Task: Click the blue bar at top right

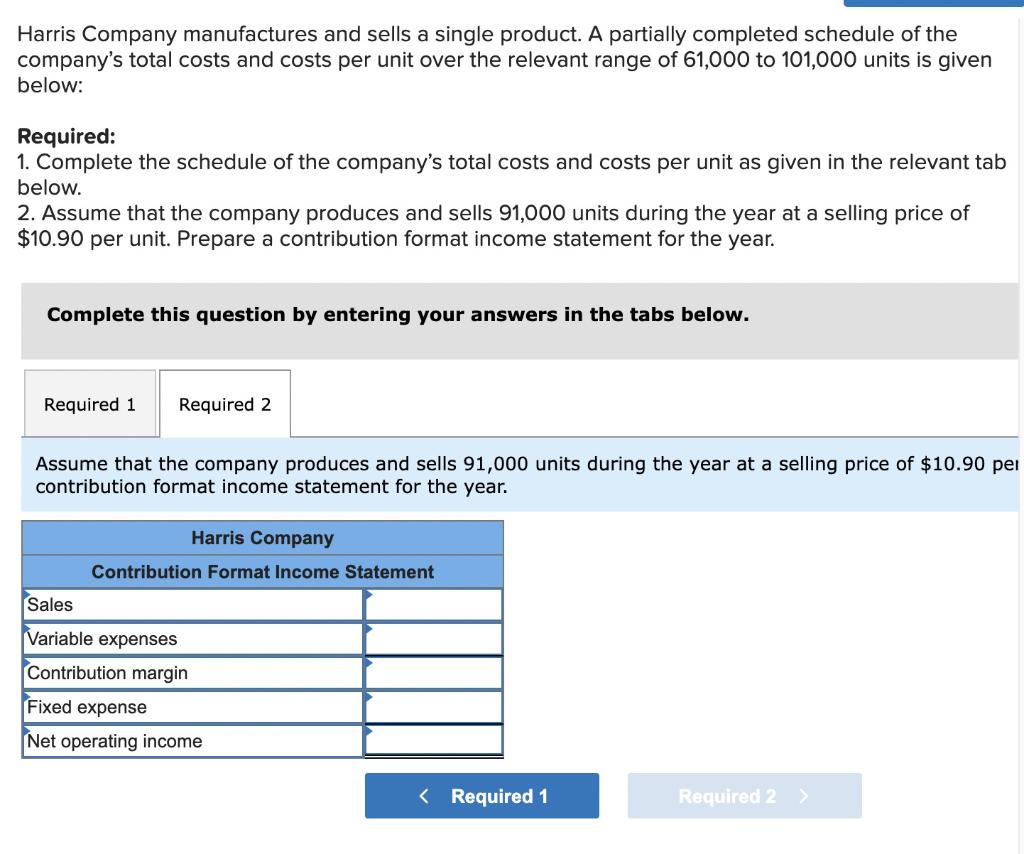Action: tap(935, 3)
